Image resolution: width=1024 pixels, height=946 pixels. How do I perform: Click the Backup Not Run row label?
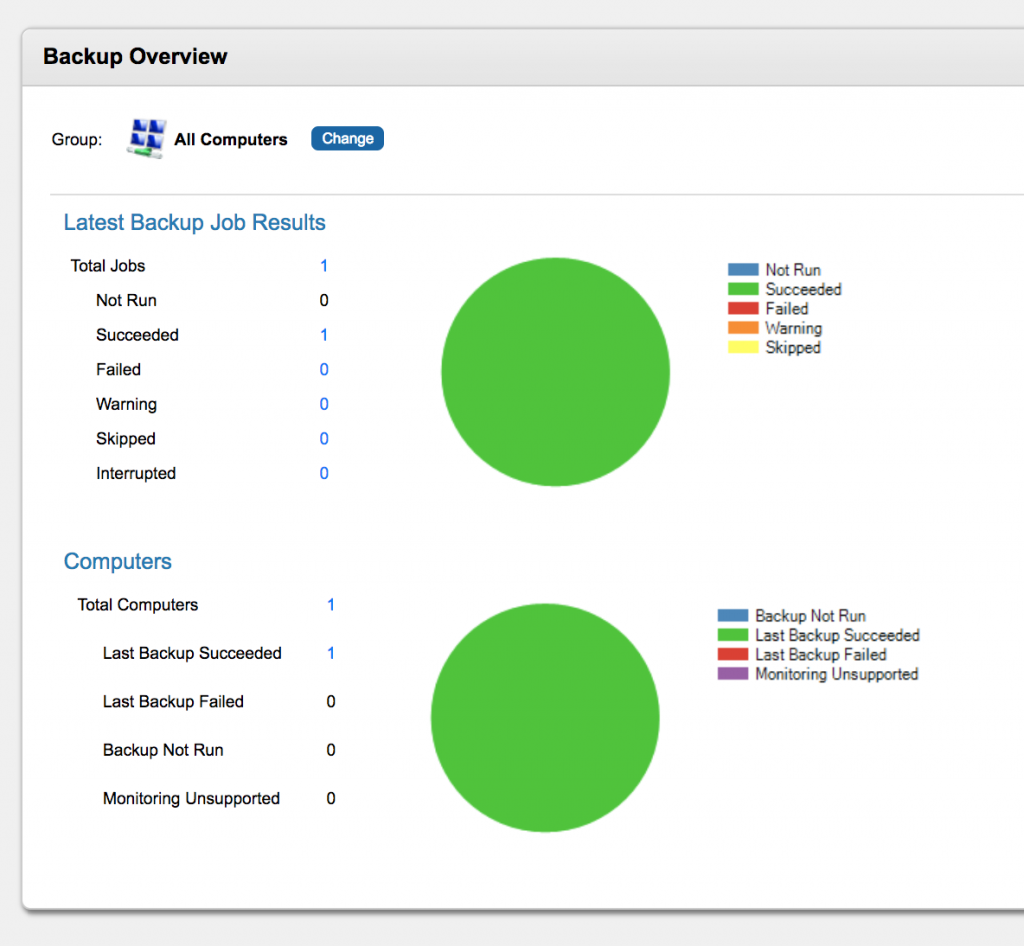coord(163,749)
